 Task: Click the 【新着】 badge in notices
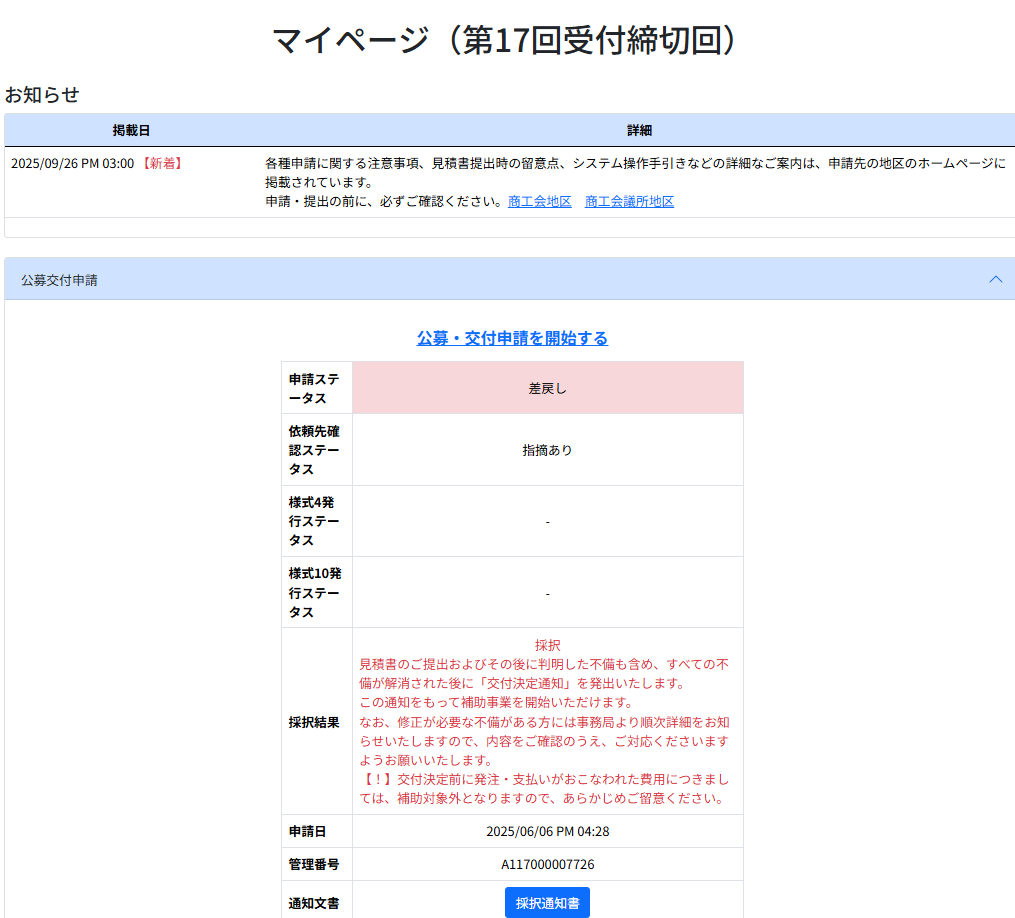[162, 163]
